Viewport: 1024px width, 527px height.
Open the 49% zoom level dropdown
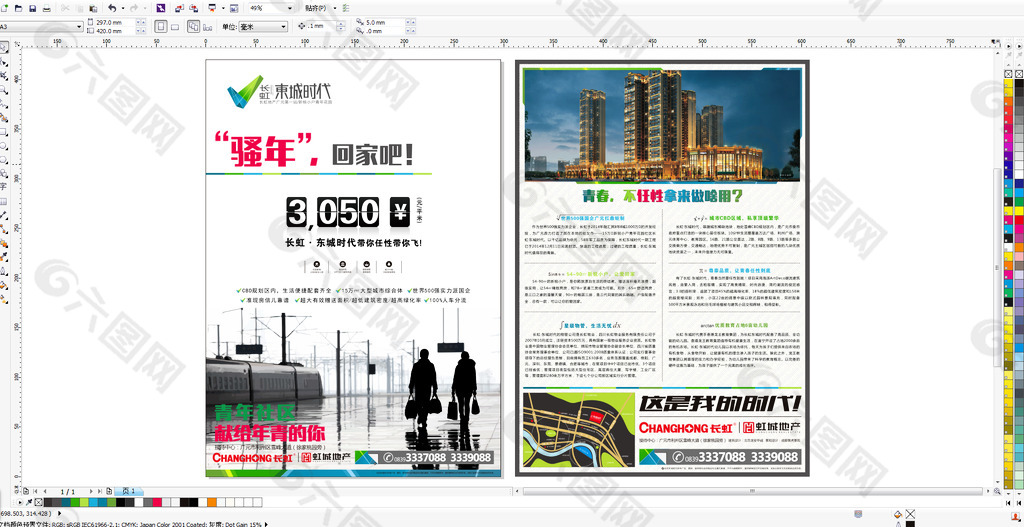(x=290, y=8)
